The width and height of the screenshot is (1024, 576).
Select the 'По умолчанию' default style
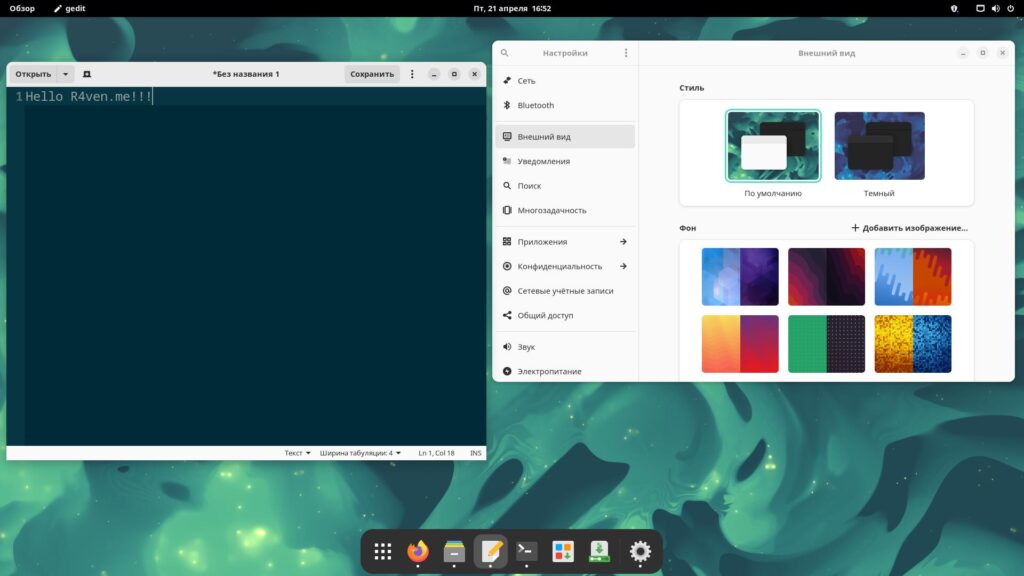[773, 146]
